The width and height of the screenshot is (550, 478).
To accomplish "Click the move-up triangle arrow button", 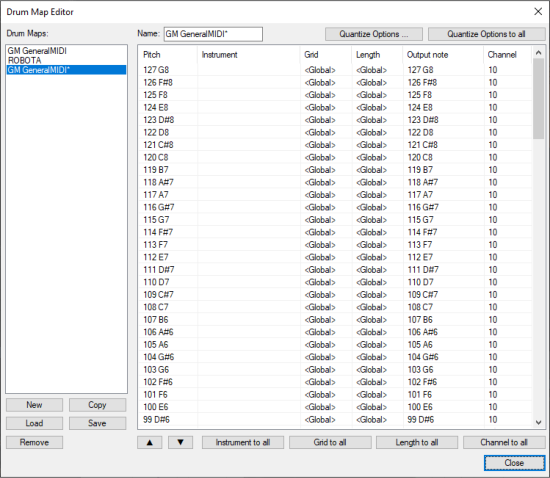I will point(149,442).
